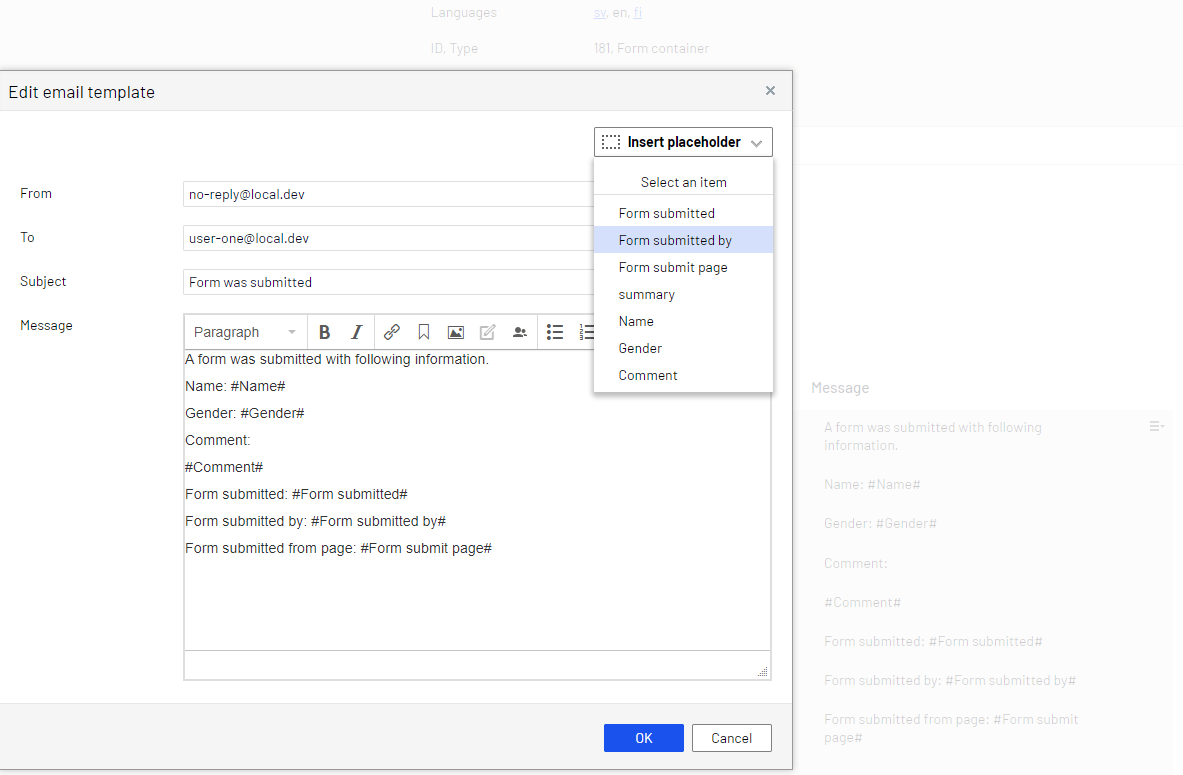Apply italic formatting
The height and width of the screenshot is (775, 1183).
(356, 331)
